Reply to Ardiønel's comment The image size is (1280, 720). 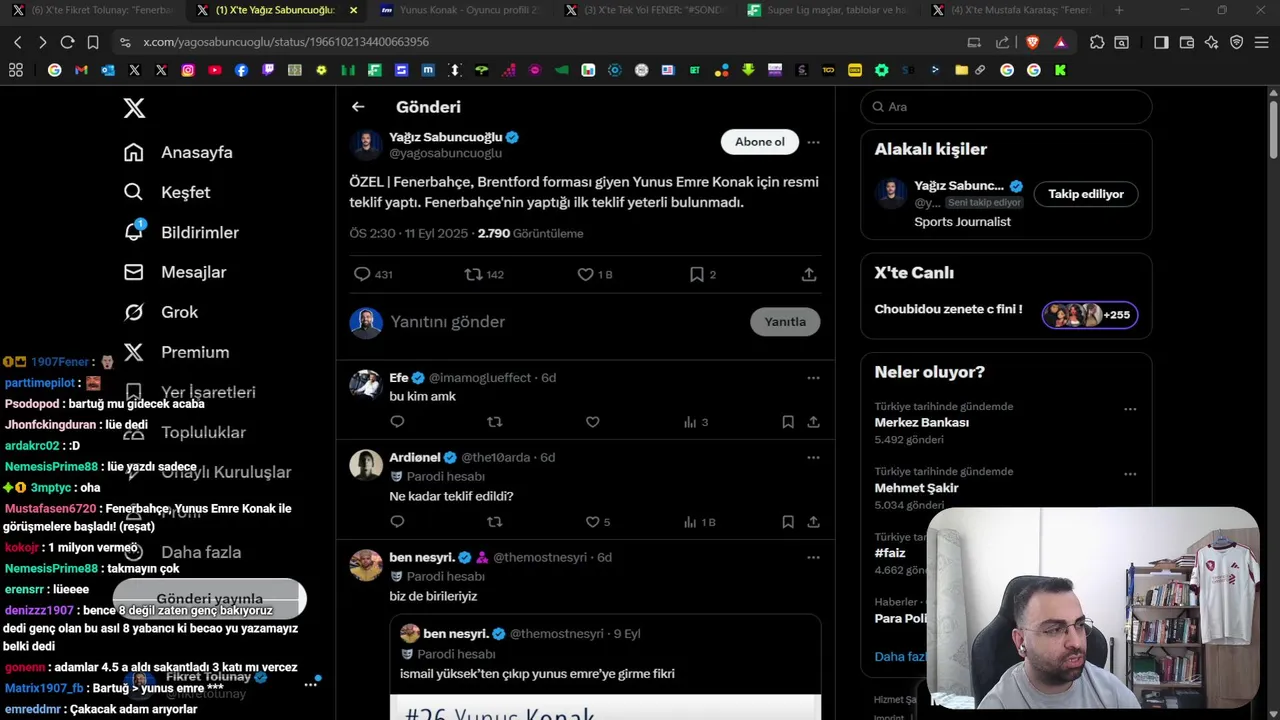[x=397, y=522]
